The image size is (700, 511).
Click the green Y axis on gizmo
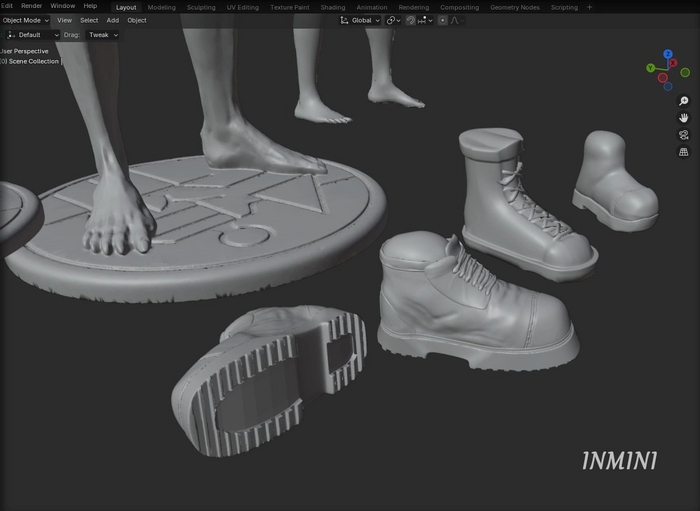coord(651,68)
